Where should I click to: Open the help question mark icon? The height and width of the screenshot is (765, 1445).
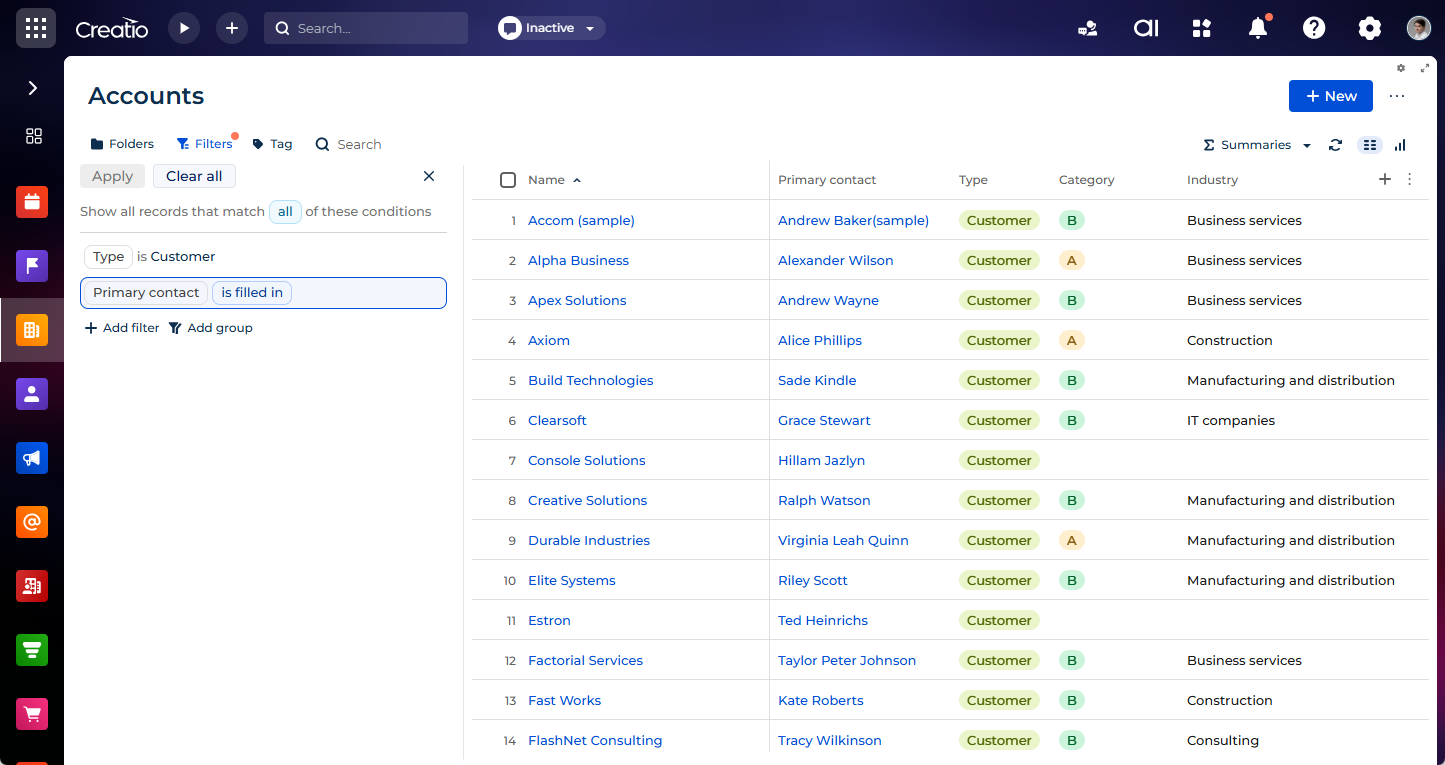click(1314, 28)
